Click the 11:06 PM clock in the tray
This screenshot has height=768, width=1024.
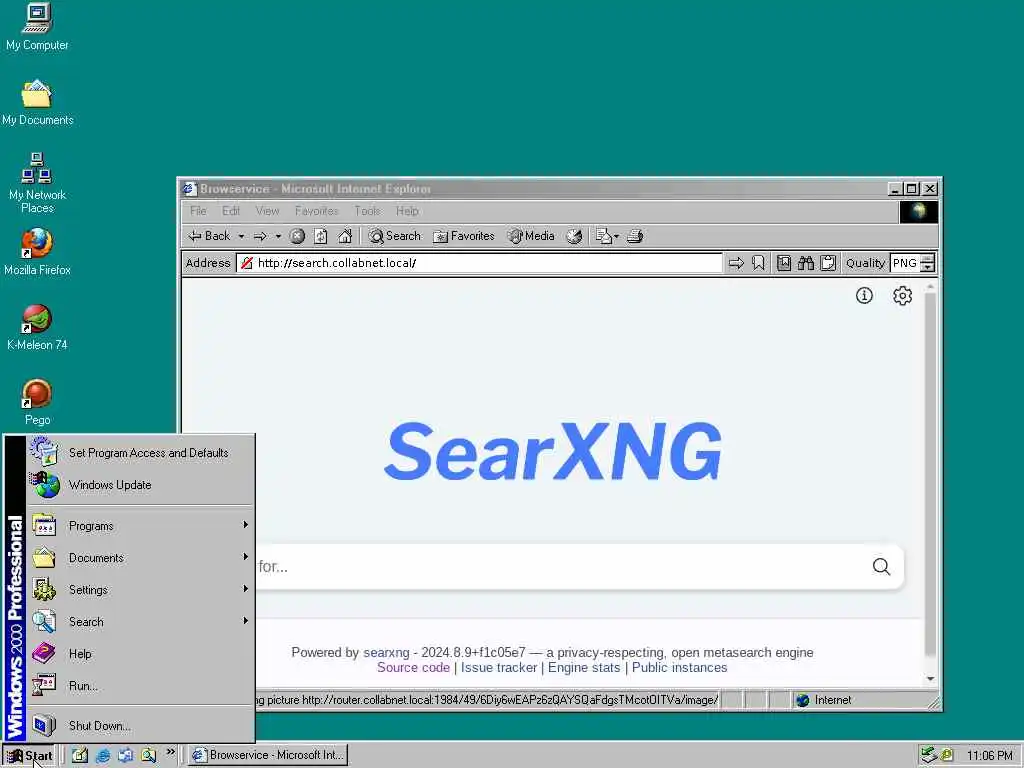point(990,756)
